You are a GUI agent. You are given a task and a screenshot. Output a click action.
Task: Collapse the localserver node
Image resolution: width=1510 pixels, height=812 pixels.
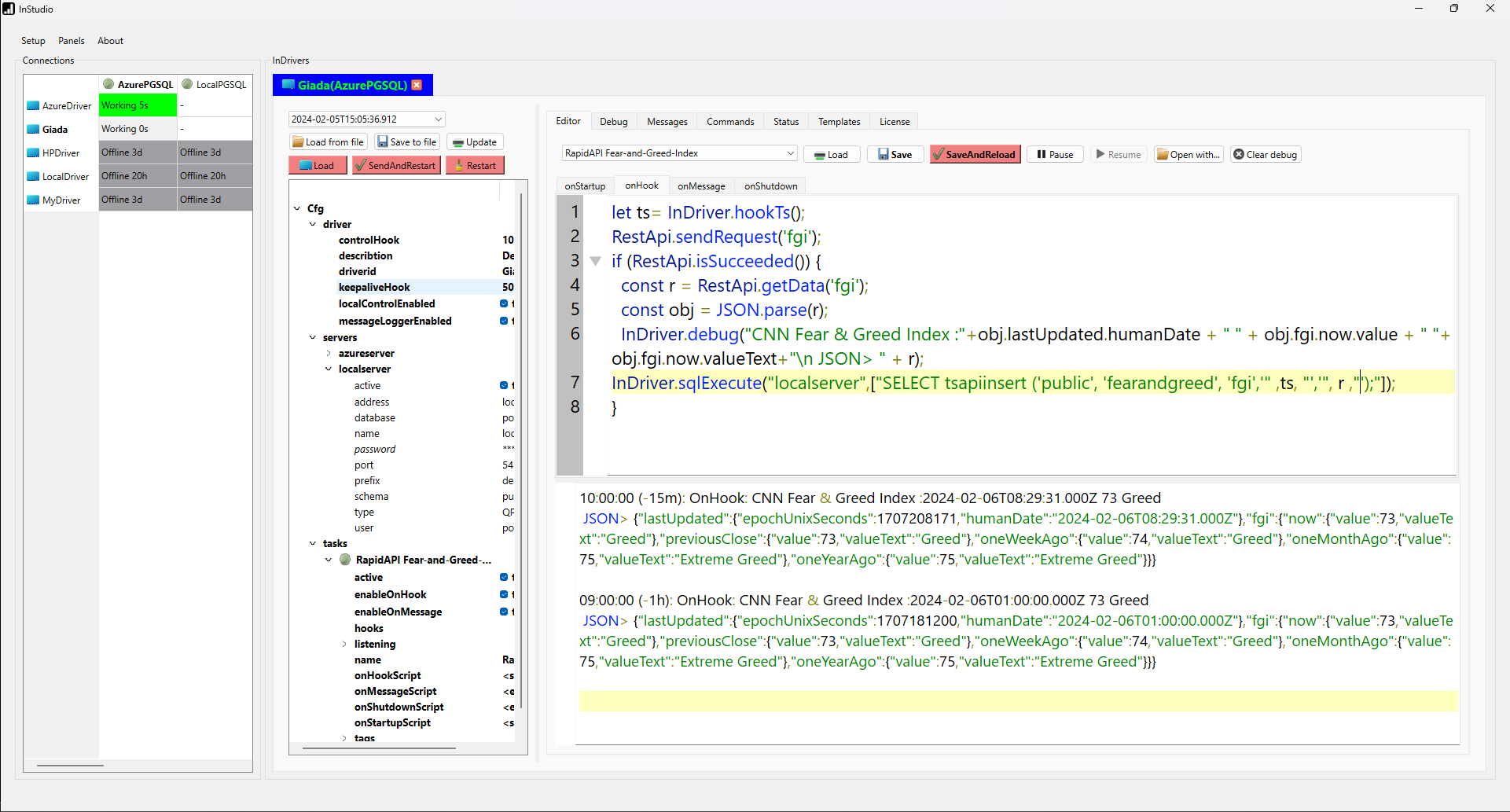(x=329, y=369)
